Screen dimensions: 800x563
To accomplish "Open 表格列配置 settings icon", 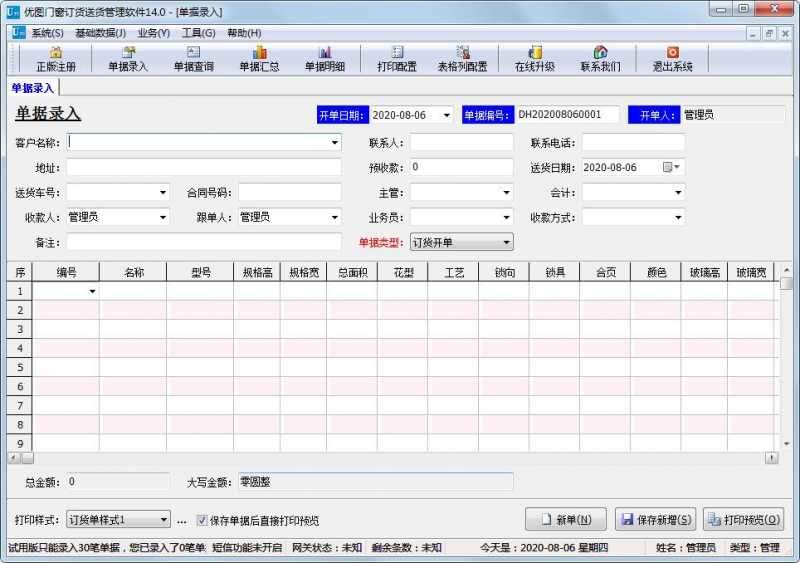I will [462, 59].
